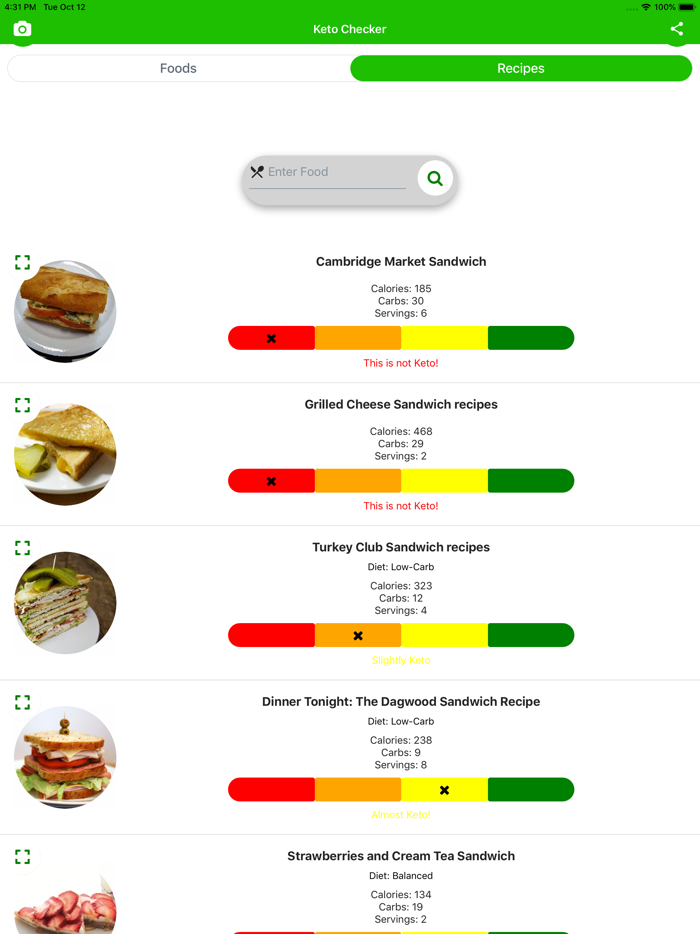Select the Recipes tab

pyautogui.click(x=520, y=68)
